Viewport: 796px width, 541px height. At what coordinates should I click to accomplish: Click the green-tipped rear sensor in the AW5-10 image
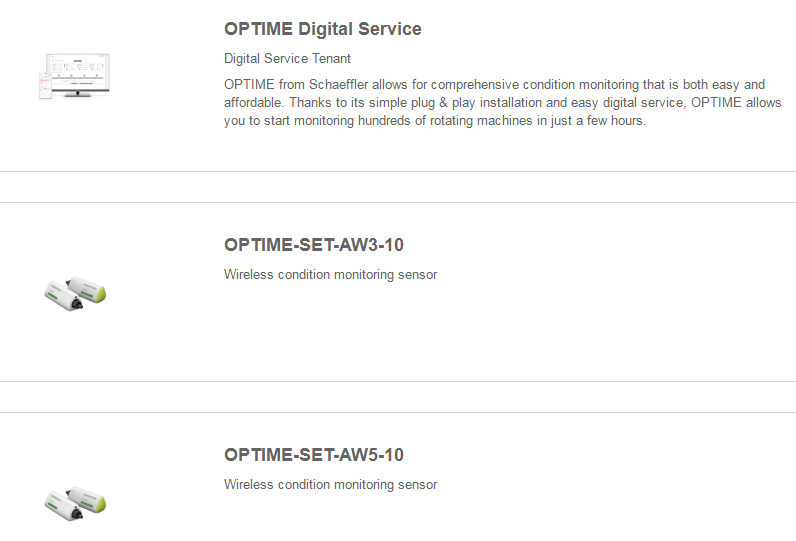[x=87, y=498]
